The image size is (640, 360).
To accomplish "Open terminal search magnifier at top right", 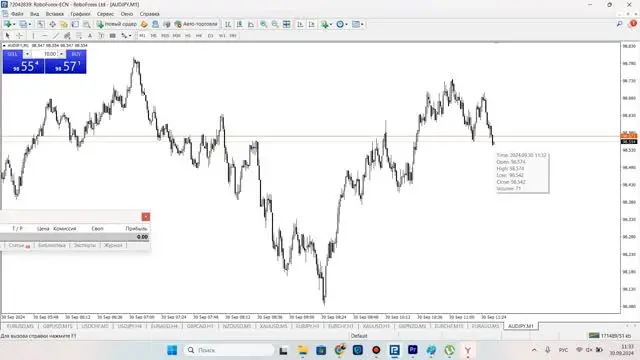I will tap(619, 24).
